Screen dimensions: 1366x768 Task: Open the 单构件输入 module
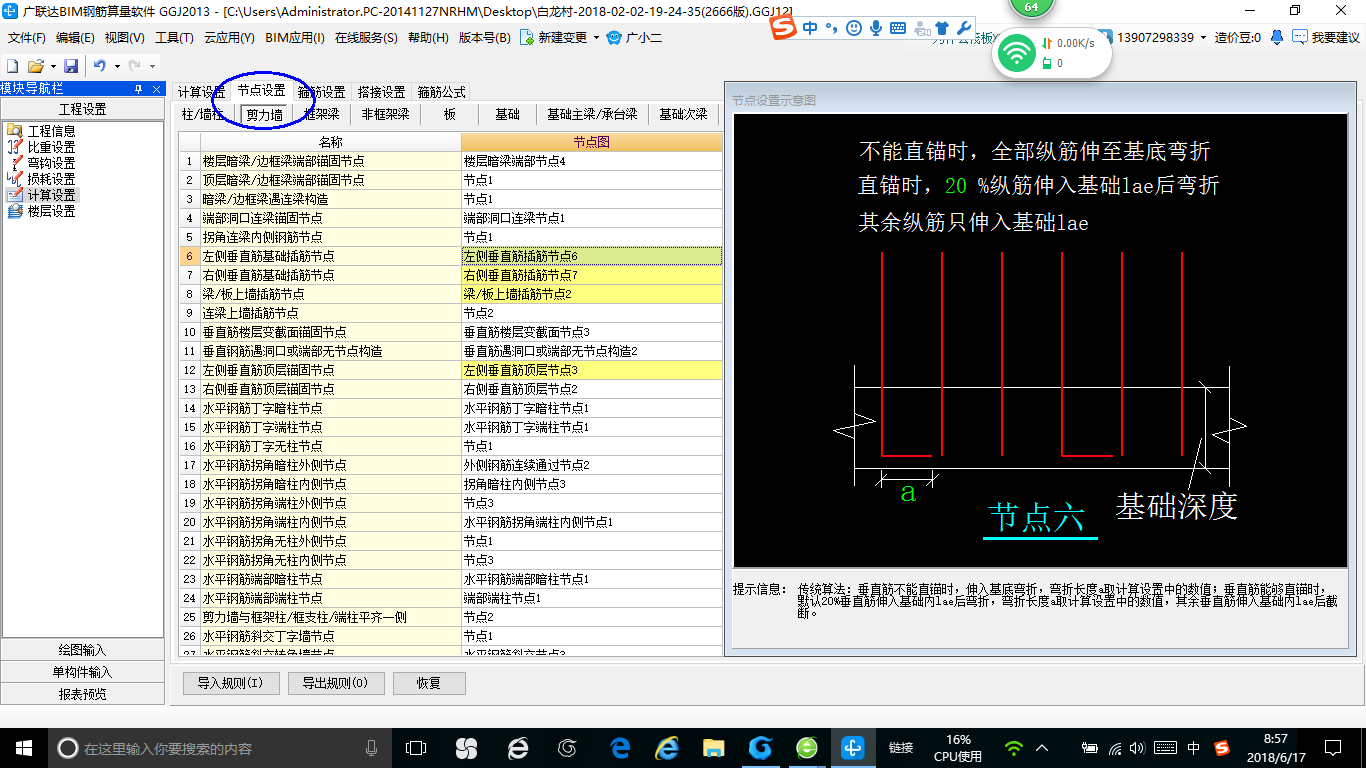click(x=82, y=672)
